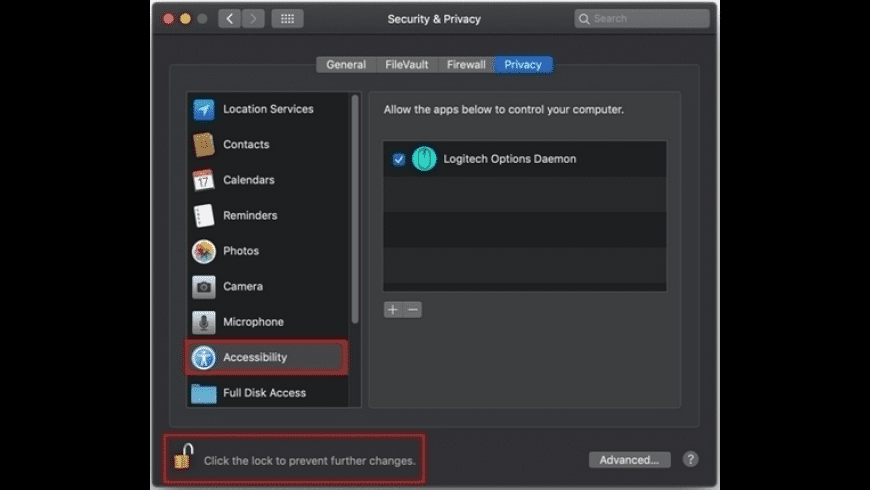Screen dimensions: 870x490
Task: Click the magnifier icon in search field
Action: pyautogui.click(x=584, y=19)
